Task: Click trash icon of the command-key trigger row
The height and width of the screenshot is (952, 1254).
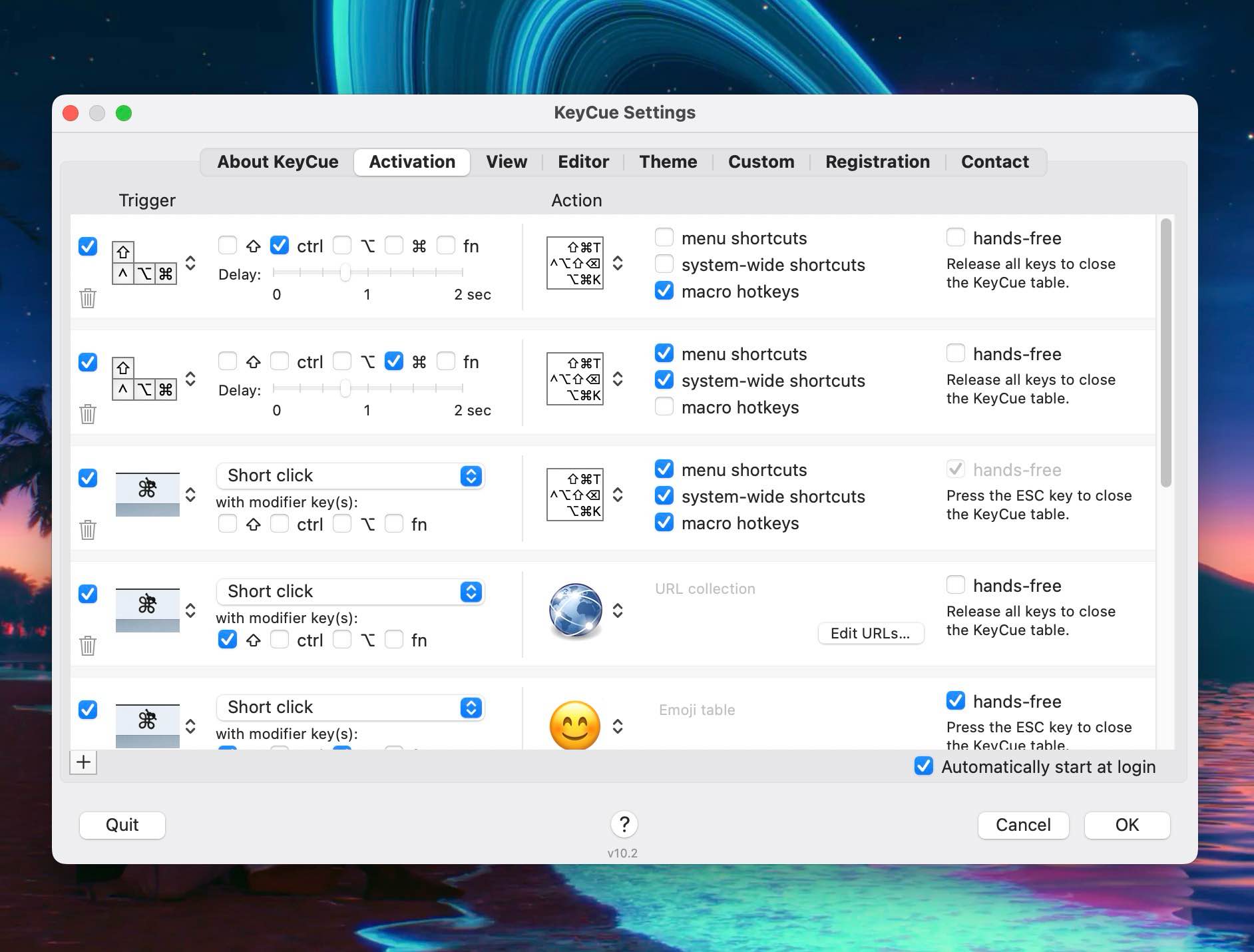Action: pos(88,414)
